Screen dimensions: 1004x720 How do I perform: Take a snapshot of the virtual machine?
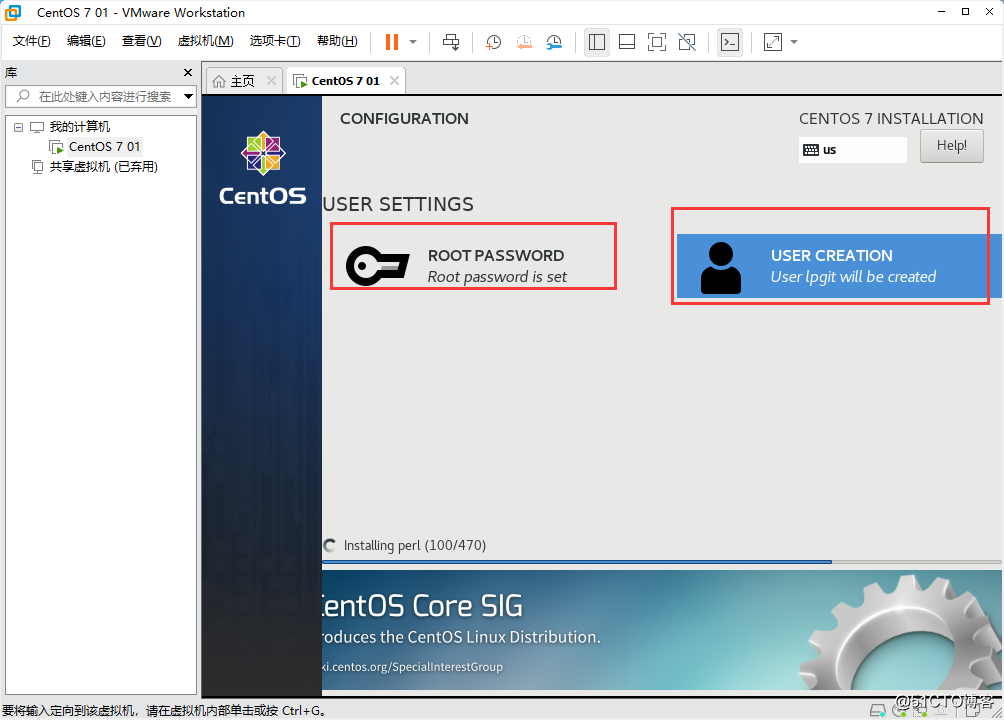click(493, 42)
